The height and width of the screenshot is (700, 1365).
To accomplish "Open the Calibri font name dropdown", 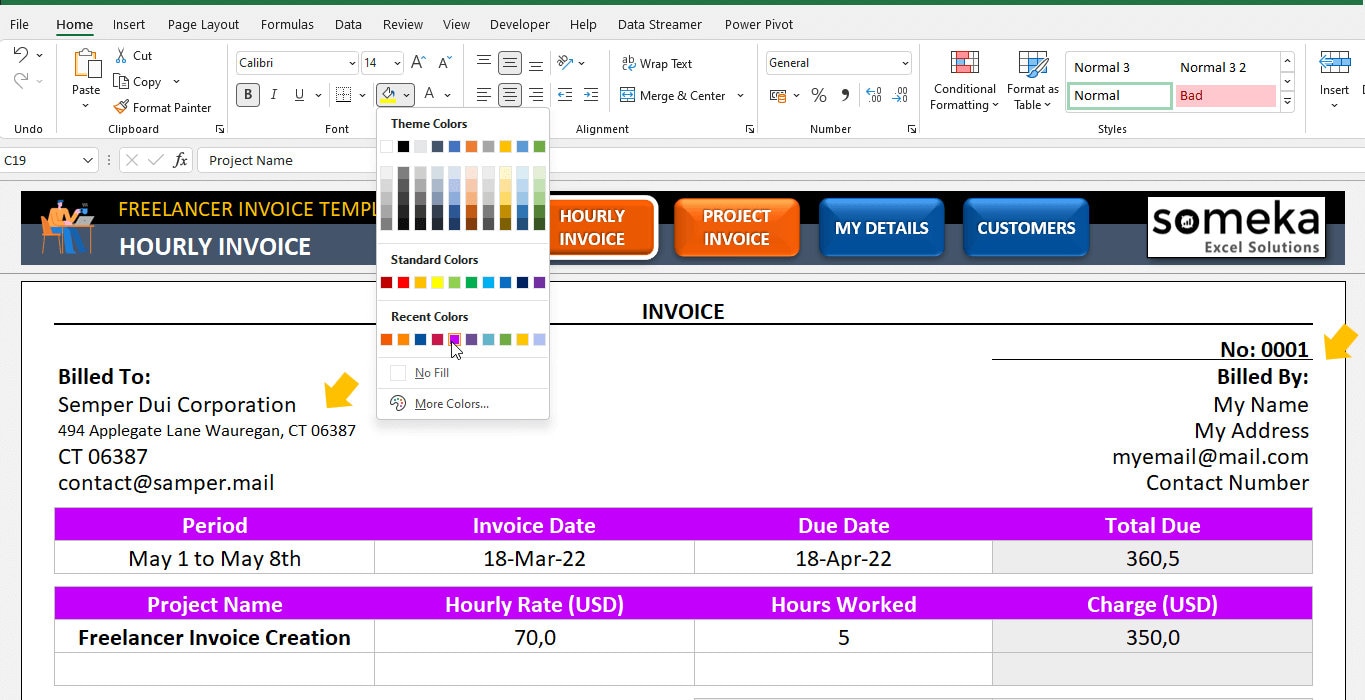I will point(352,63).
